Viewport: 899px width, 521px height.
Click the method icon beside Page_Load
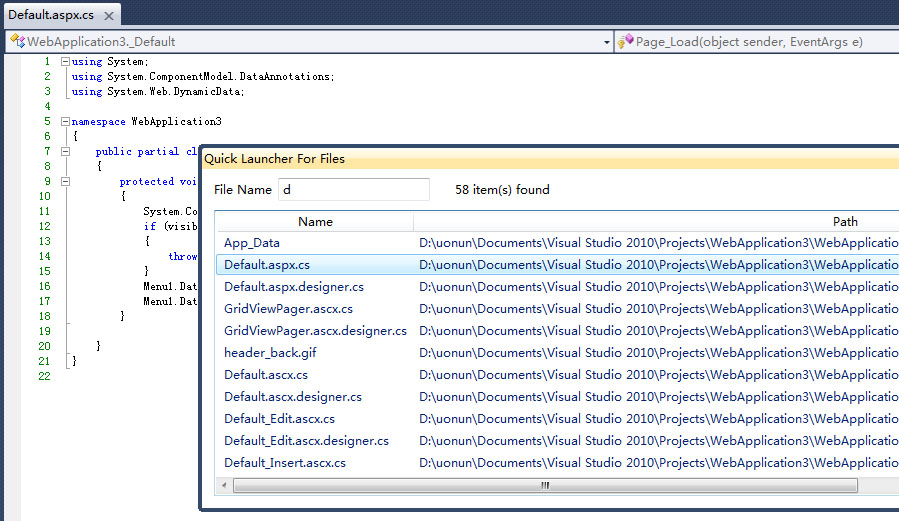point(626,41)
